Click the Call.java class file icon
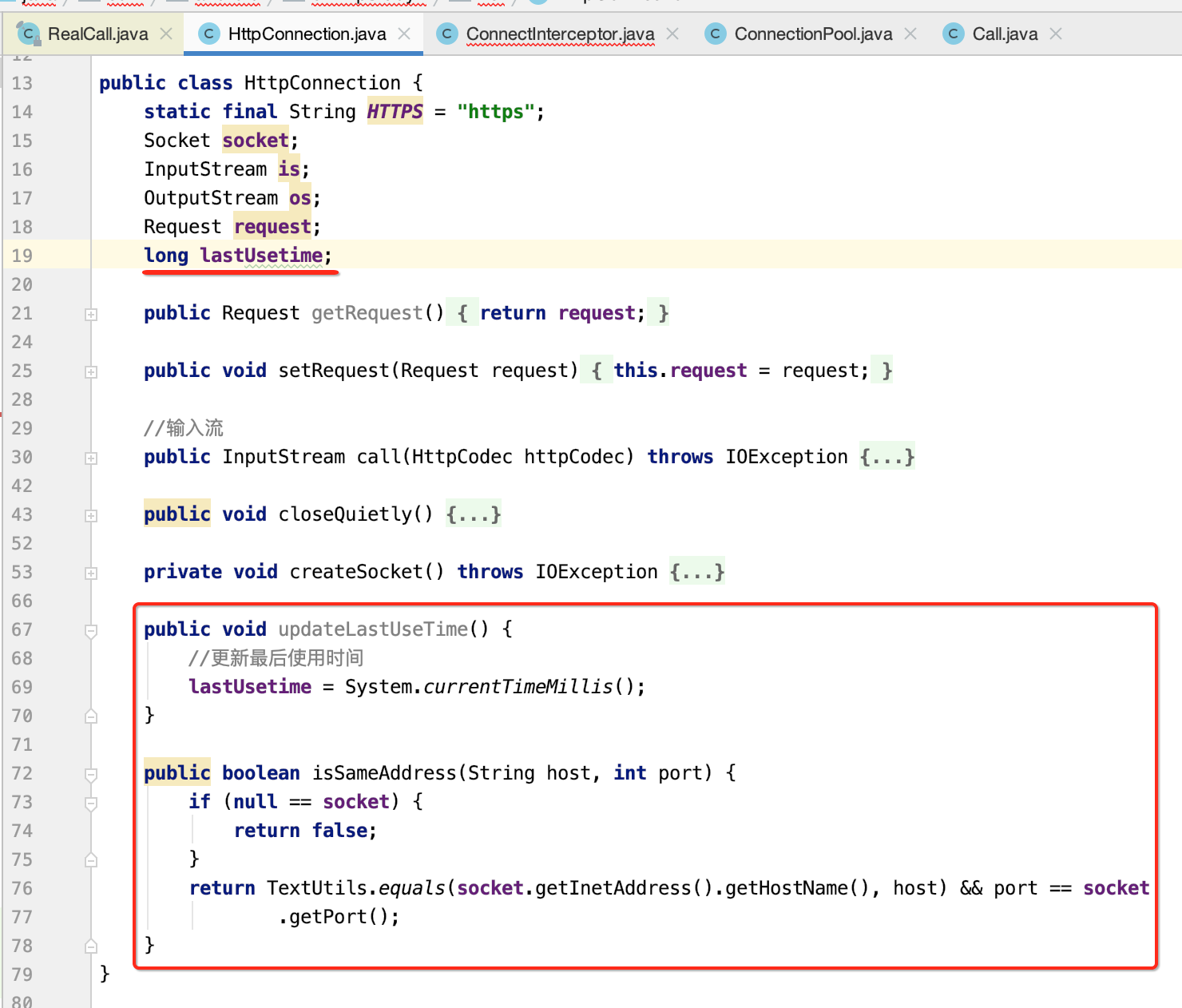This screenshot has height=1008, width=1182. 954,34
